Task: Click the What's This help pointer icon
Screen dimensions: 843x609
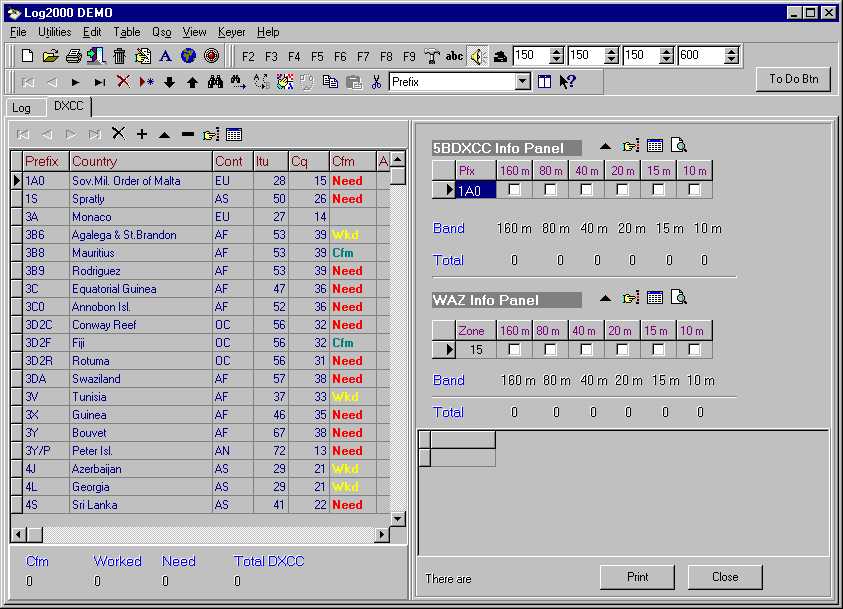Action: click(x=567, y=82)
